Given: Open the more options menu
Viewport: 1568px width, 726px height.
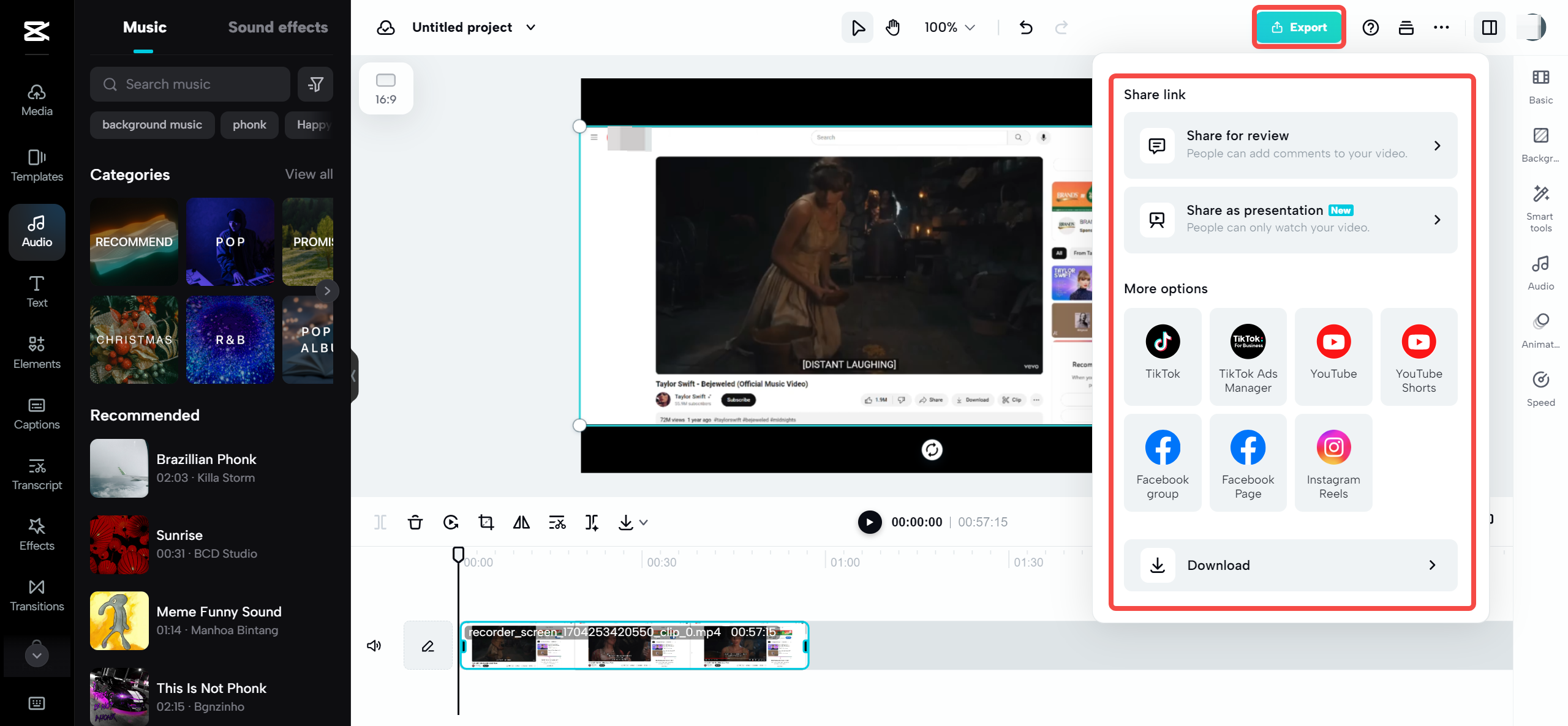Looking at the screenshot, I should pyautogui.click(x=1442, y=27).
